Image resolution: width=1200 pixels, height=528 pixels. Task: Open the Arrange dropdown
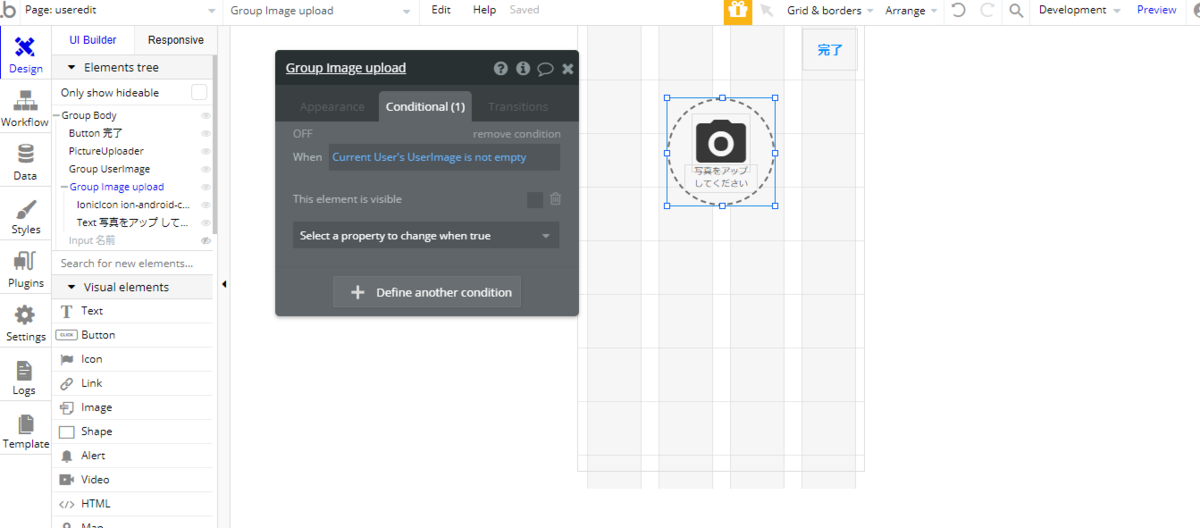[x=911, y=10]
